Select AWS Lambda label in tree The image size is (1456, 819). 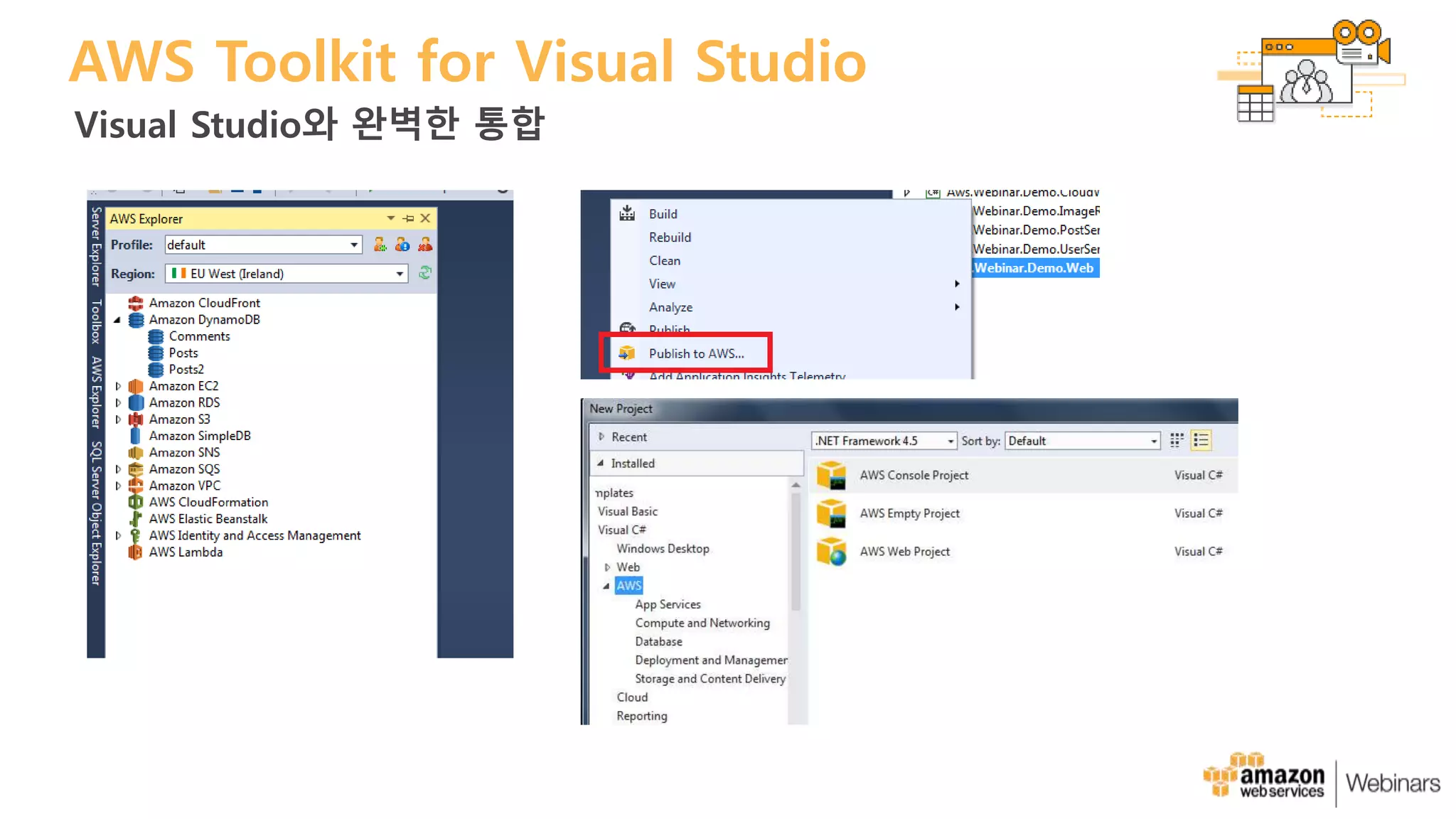186,552
